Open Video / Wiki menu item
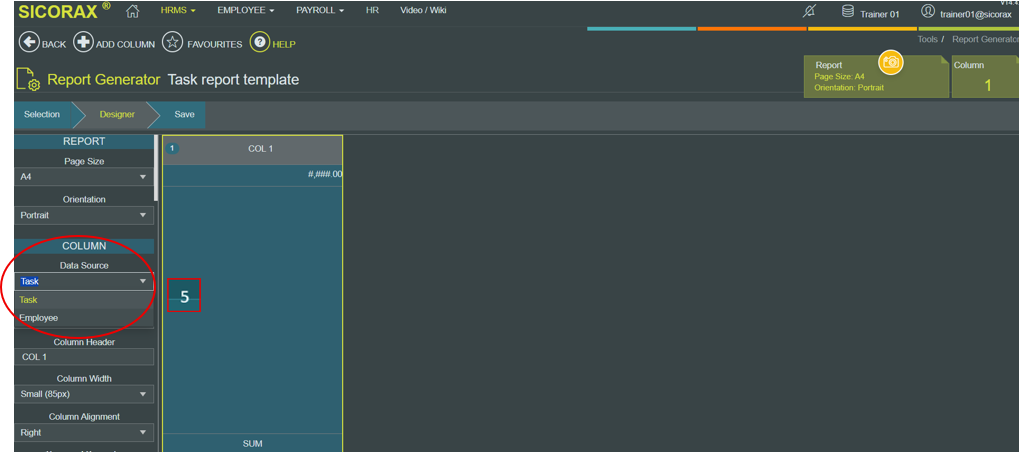This screenshot has height=452, width=1020. click(x=423, y=10)
